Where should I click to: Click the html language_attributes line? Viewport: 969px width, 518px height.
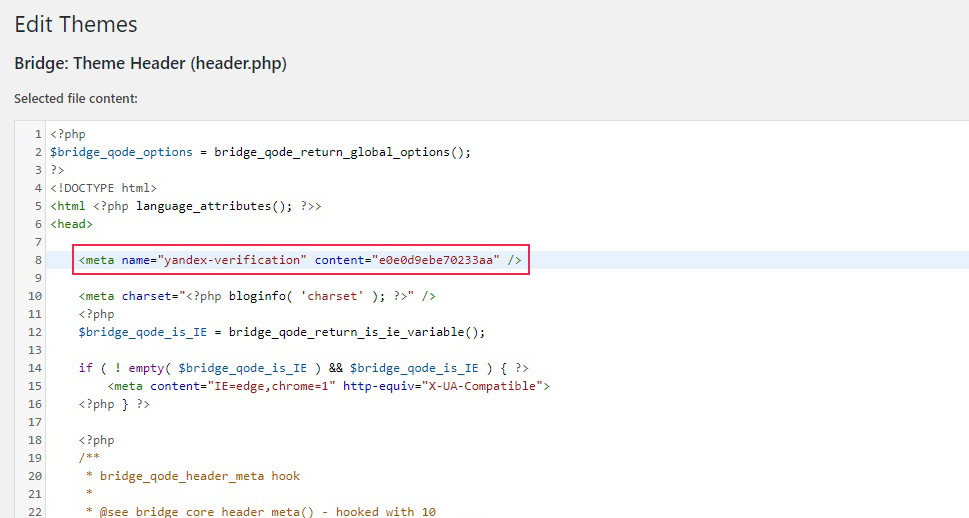tap(186, 206)
